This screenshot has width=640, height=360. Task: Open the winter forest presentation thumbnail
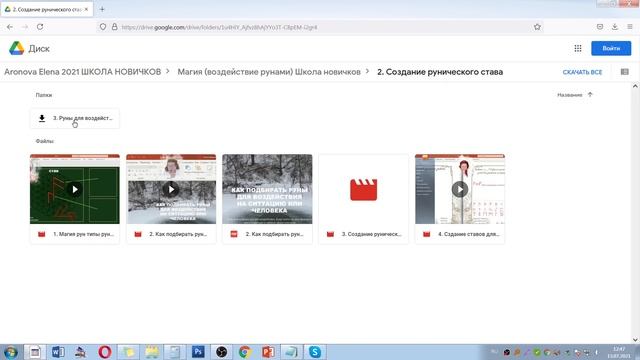[x=267, y=189]
